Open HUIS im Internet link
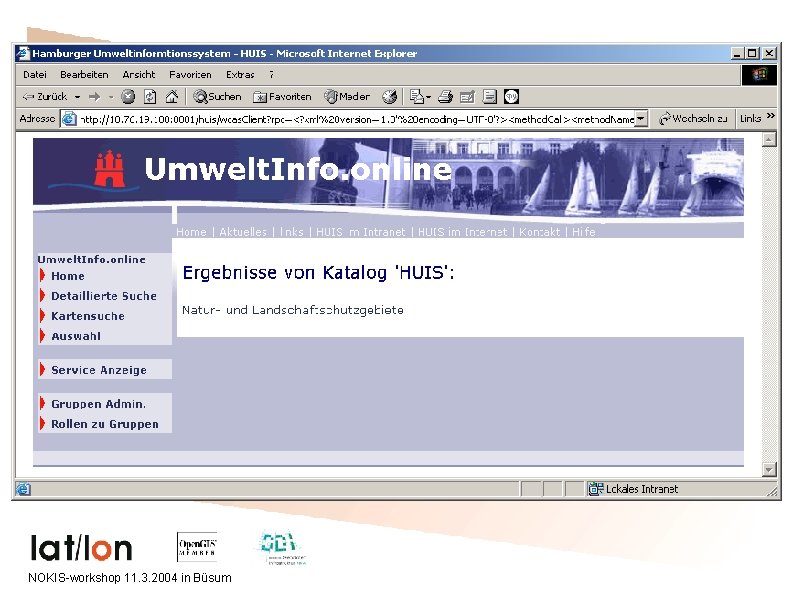The width and height of the screenshot is (794, 595). click(x=462, y=232)
